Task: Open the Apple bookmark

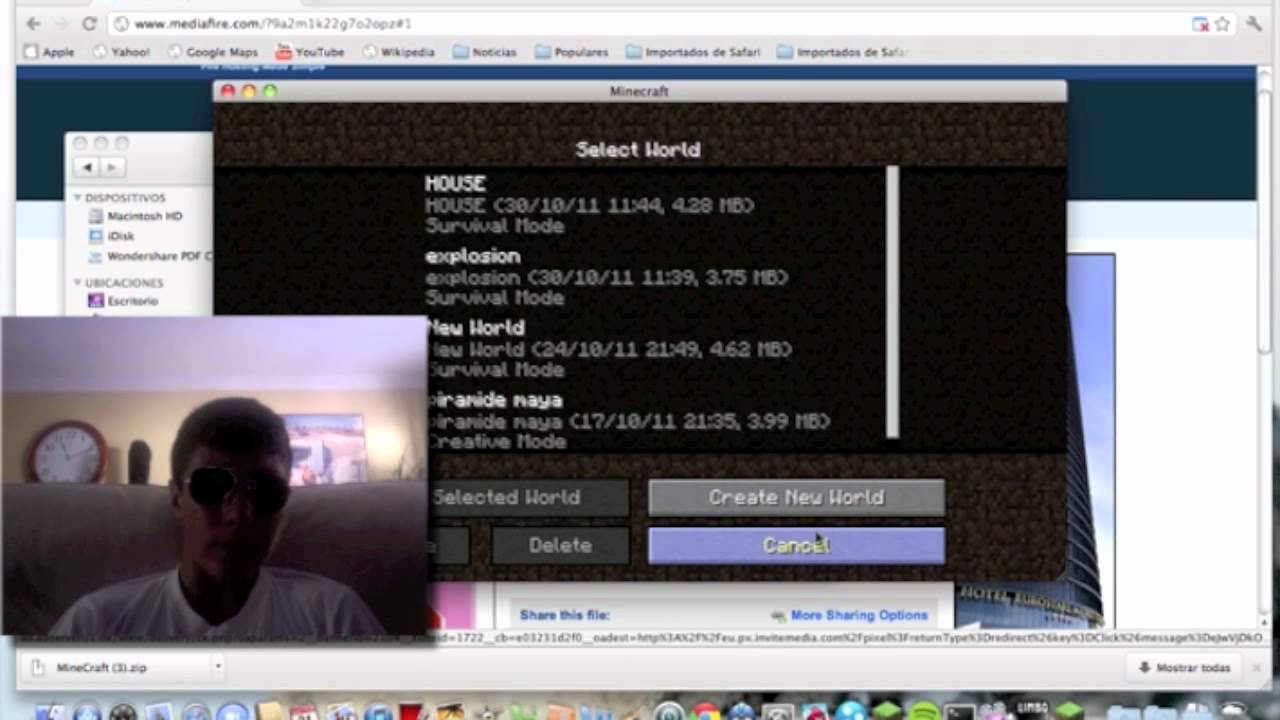Action: coord(50,52)
